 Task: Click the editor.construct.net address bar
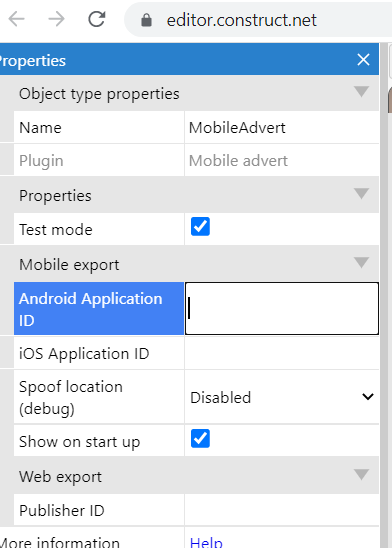pos(259,20)
